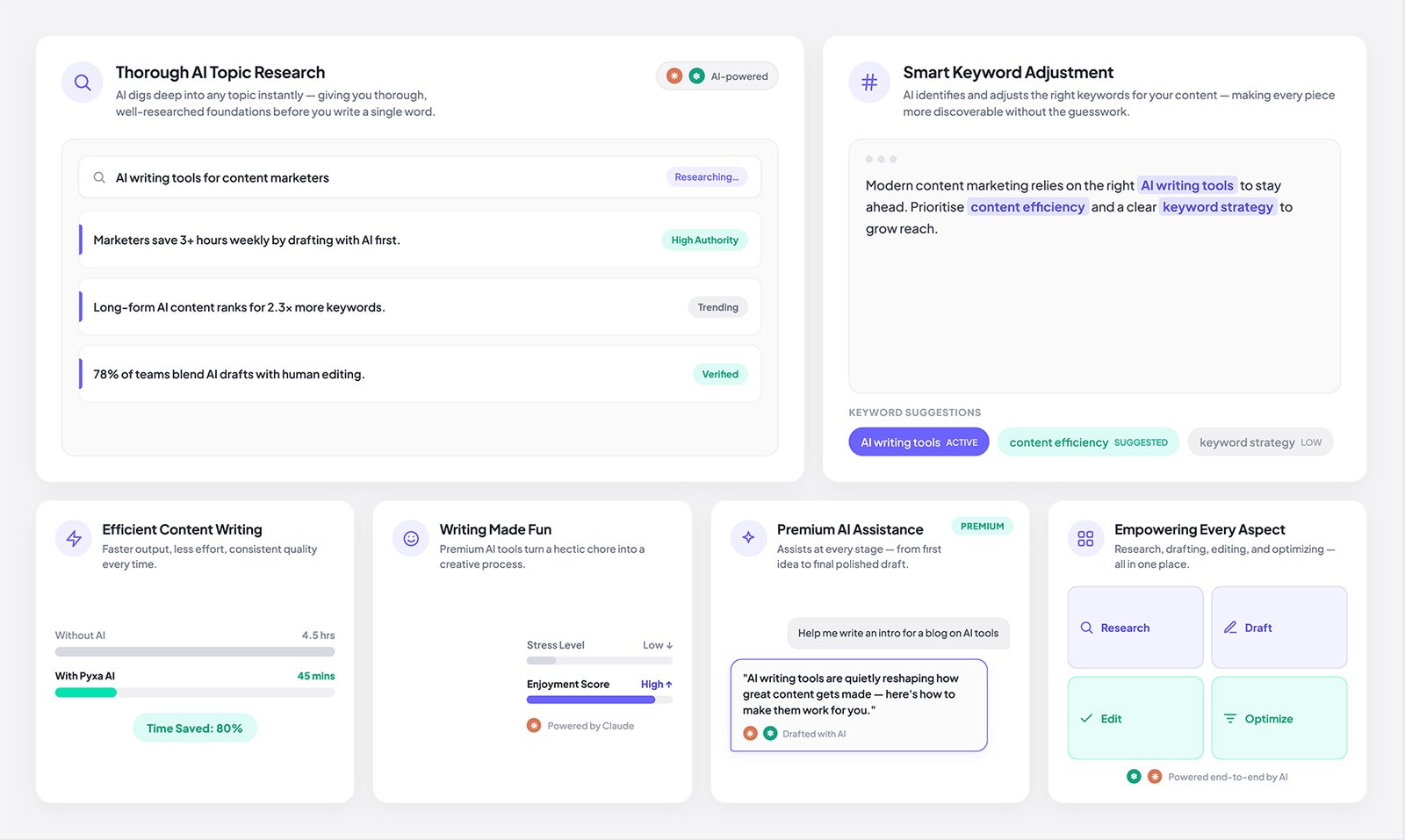The width and height of the screenshot is (1405, 840).
Task: Open the Research tile
Action: pos(1135,628)
